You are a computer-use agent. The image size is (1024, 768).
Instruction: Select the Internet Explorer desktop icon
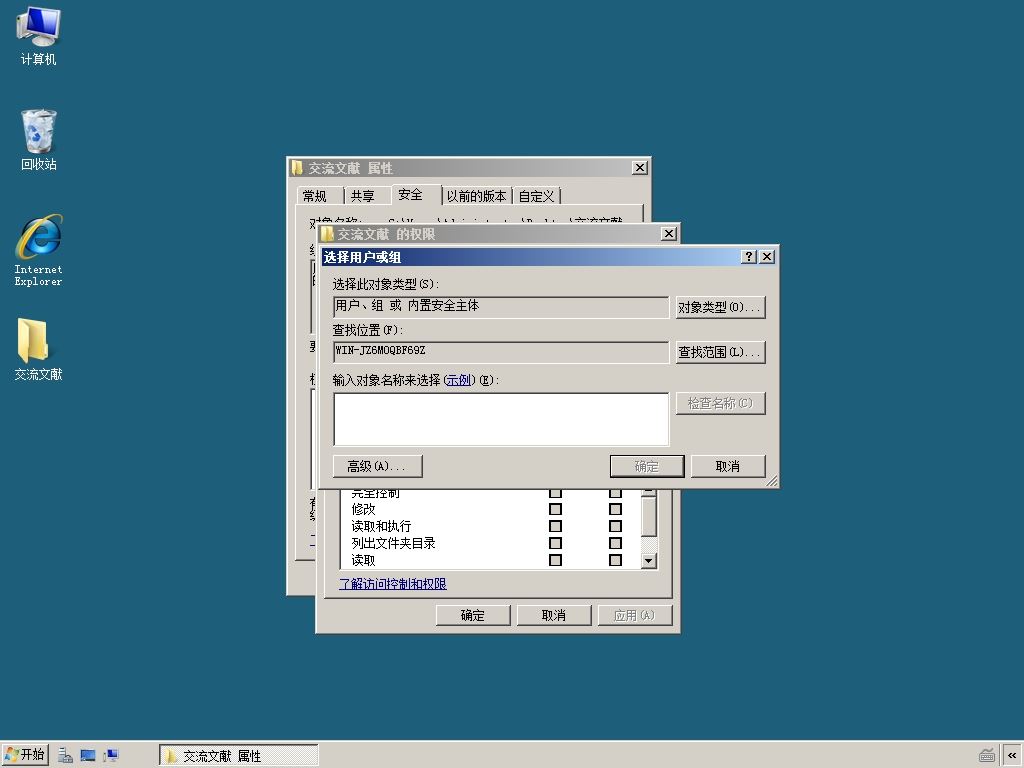(39, 251)
